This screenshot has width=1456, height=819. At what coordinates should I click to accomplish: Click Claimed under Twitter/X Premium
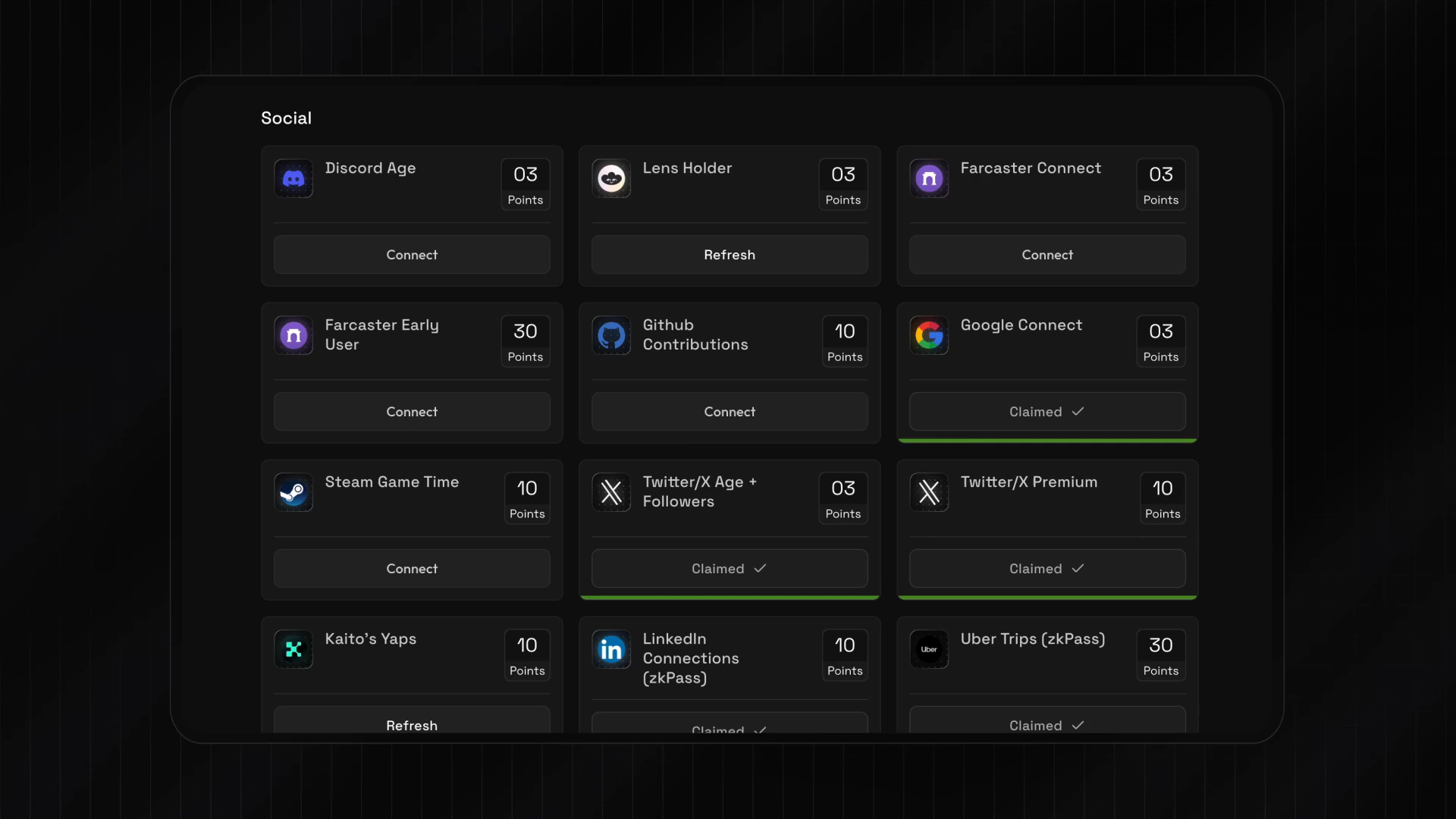1047,569
